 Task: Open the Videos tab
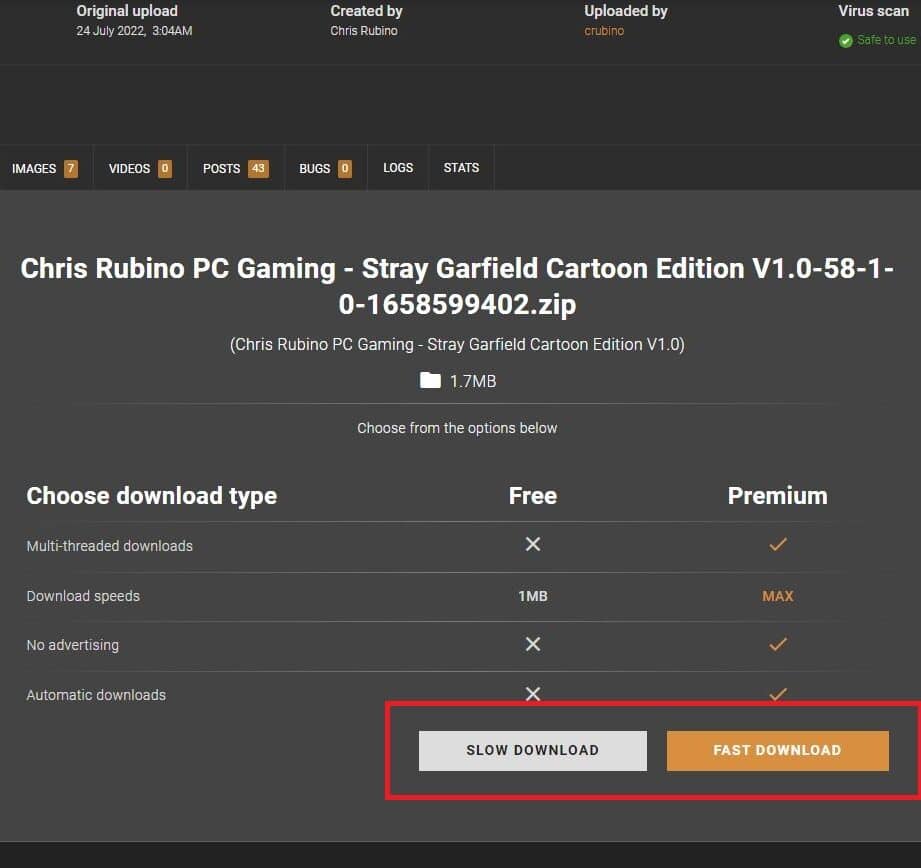140,169
